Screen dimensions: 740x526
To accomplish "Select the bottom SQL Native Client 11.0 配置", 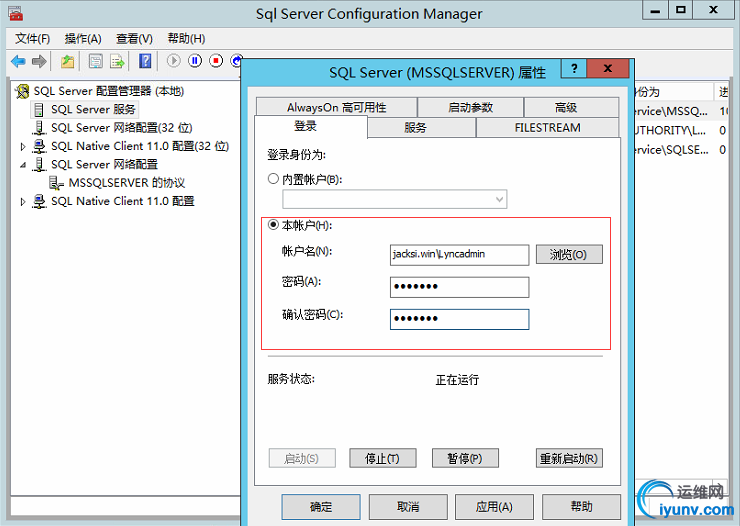I will [x=123, y=201].
